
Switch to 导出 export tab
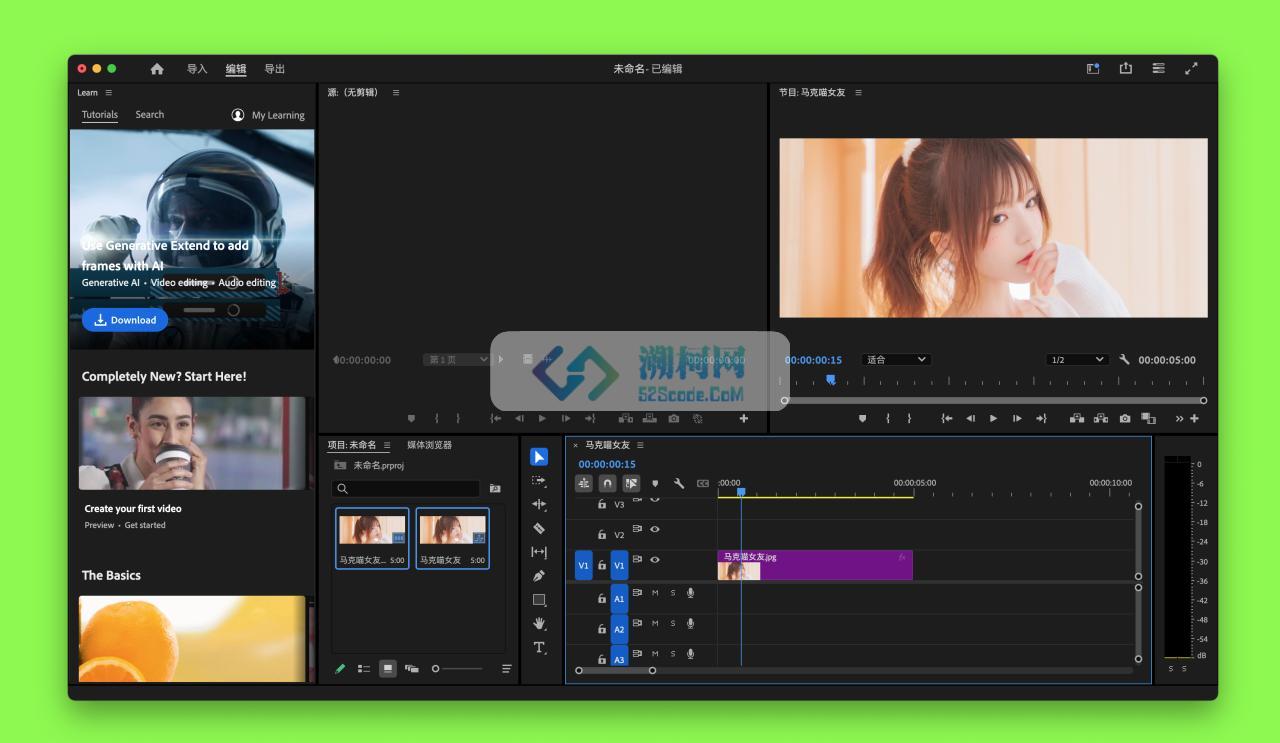tap(275, 69)
